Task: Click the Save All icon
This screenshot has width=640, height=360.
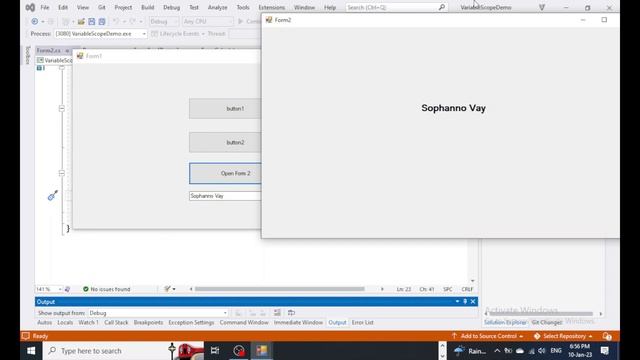Action: pyautogui.click(x=102, y=21)
